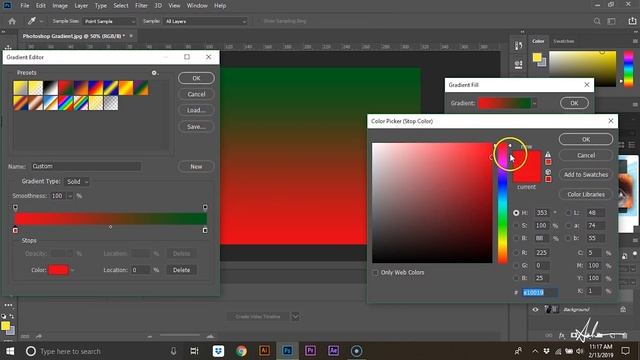Click the taskbar microphone icon

pos(173,351)
